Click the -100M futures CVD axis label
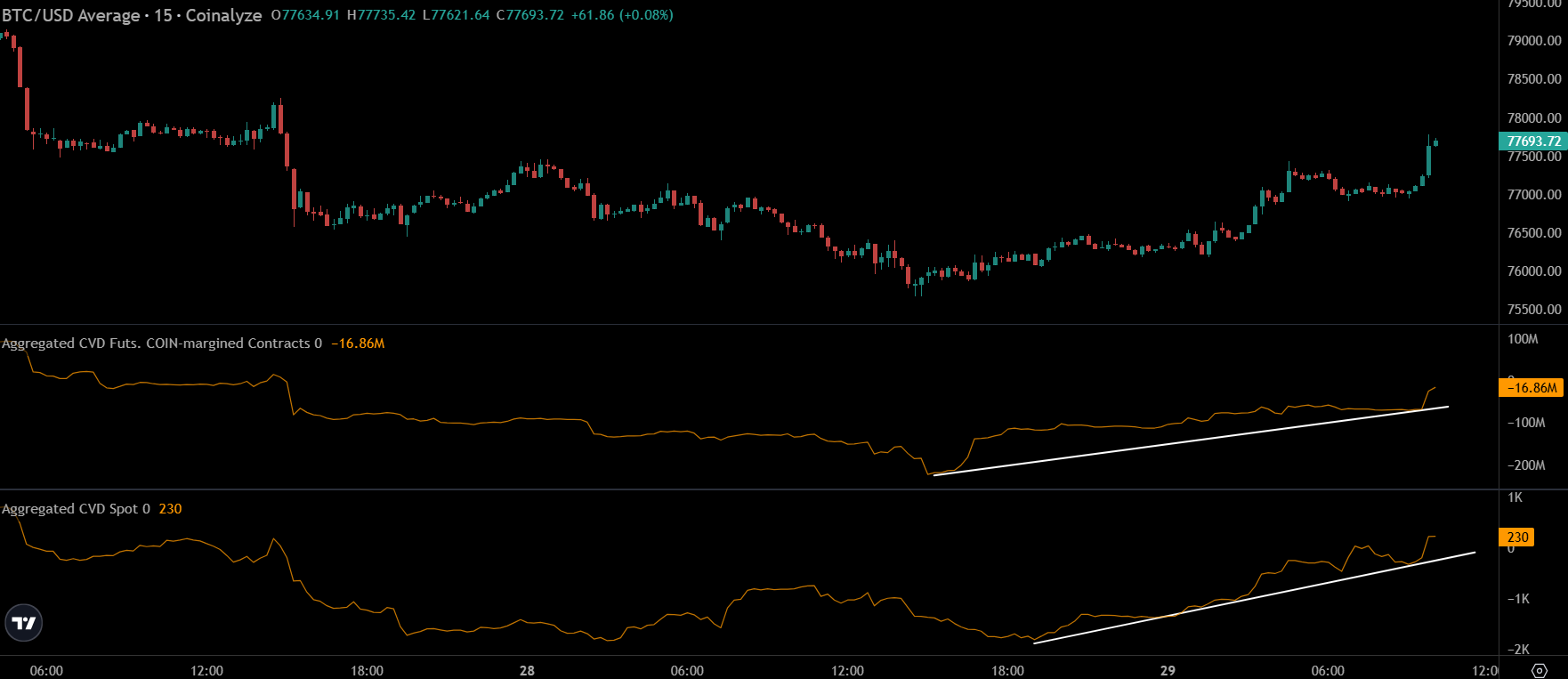 click(1526, 423)
